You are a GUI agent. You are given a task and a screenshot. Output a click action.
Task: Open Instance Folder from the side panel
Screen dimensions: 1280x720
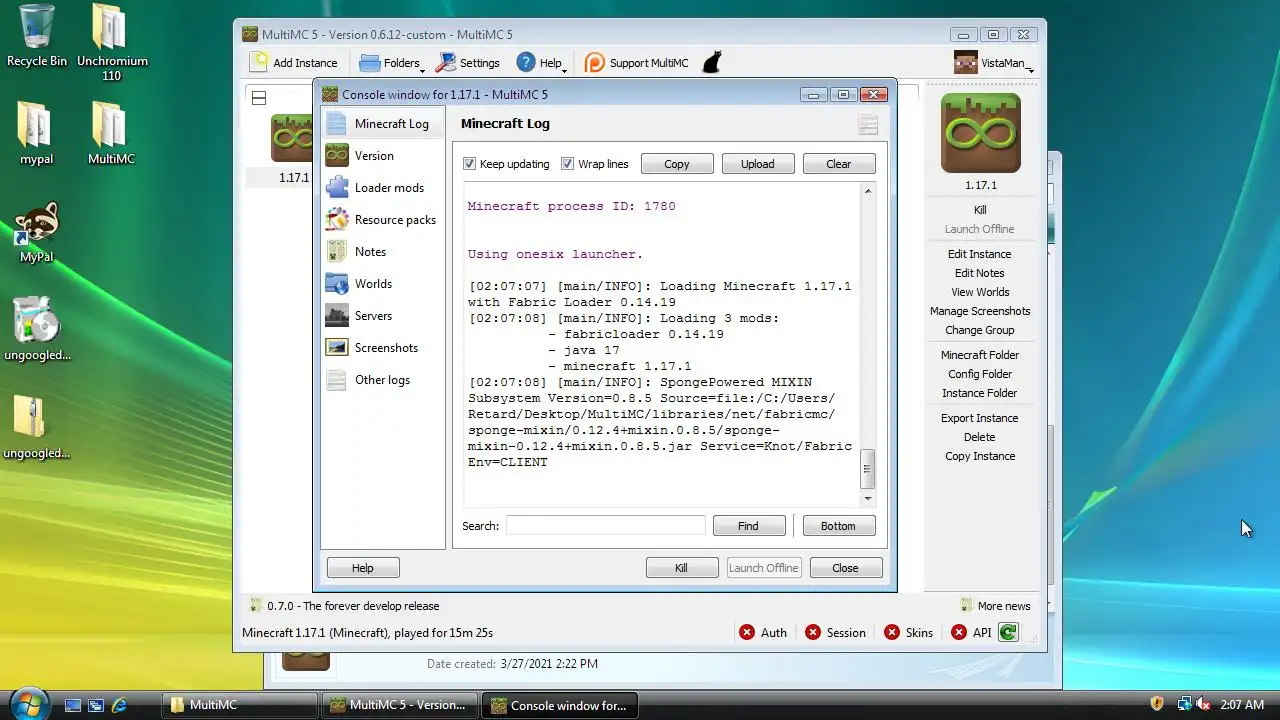coord(980,393)
